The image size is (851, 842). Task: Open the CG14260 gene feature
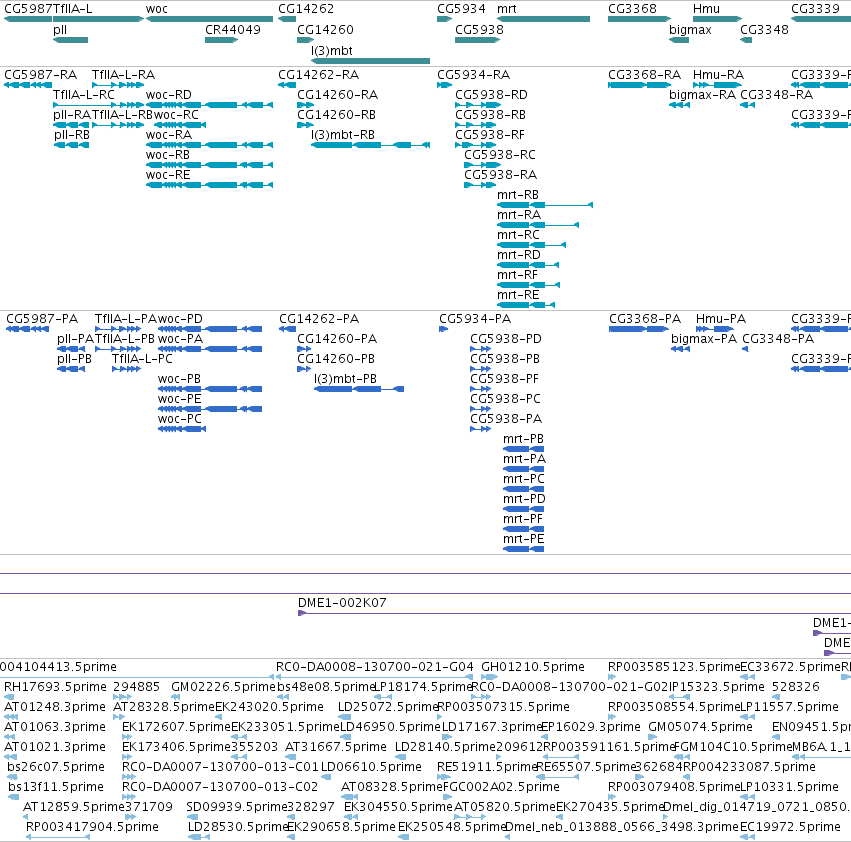click(x=306, y=40)
